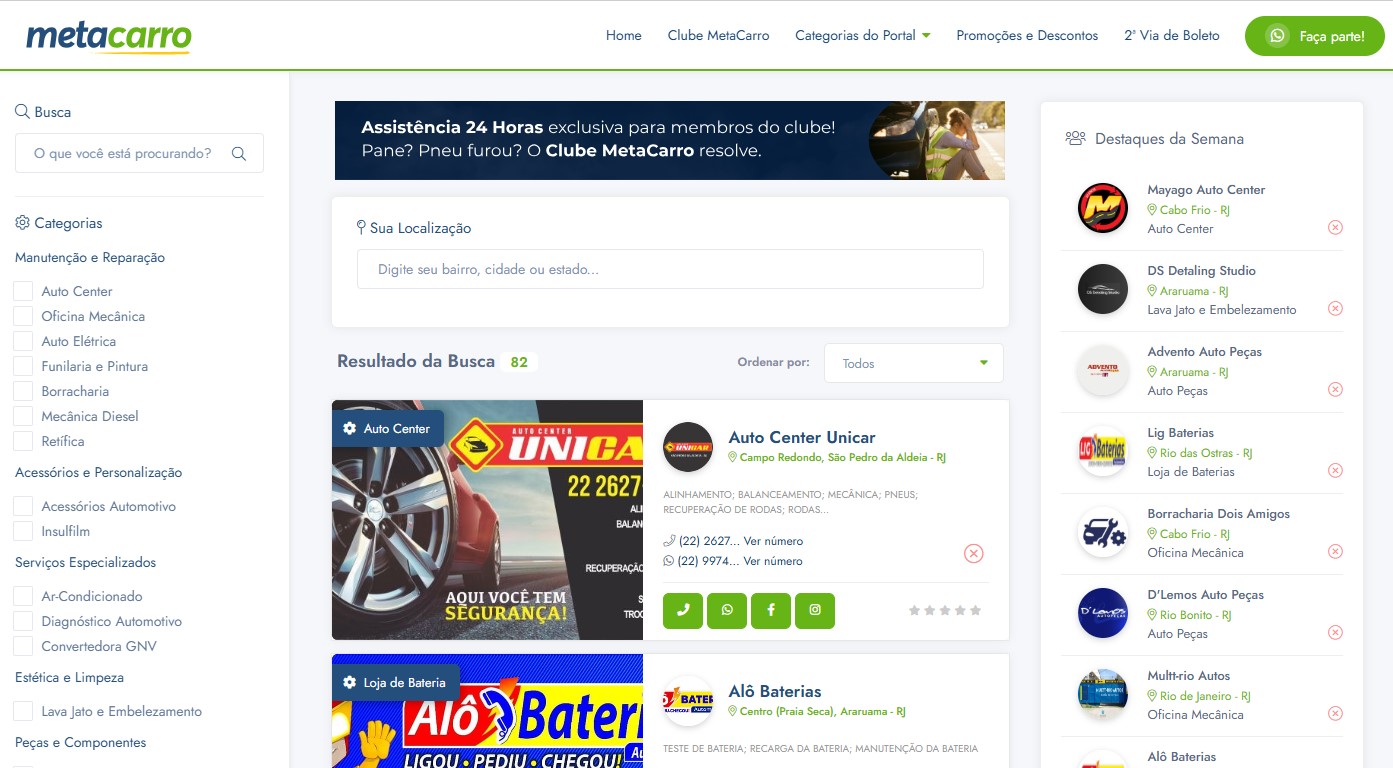Select Diagnóstico Automotivo checkbox

pos(23,621)
